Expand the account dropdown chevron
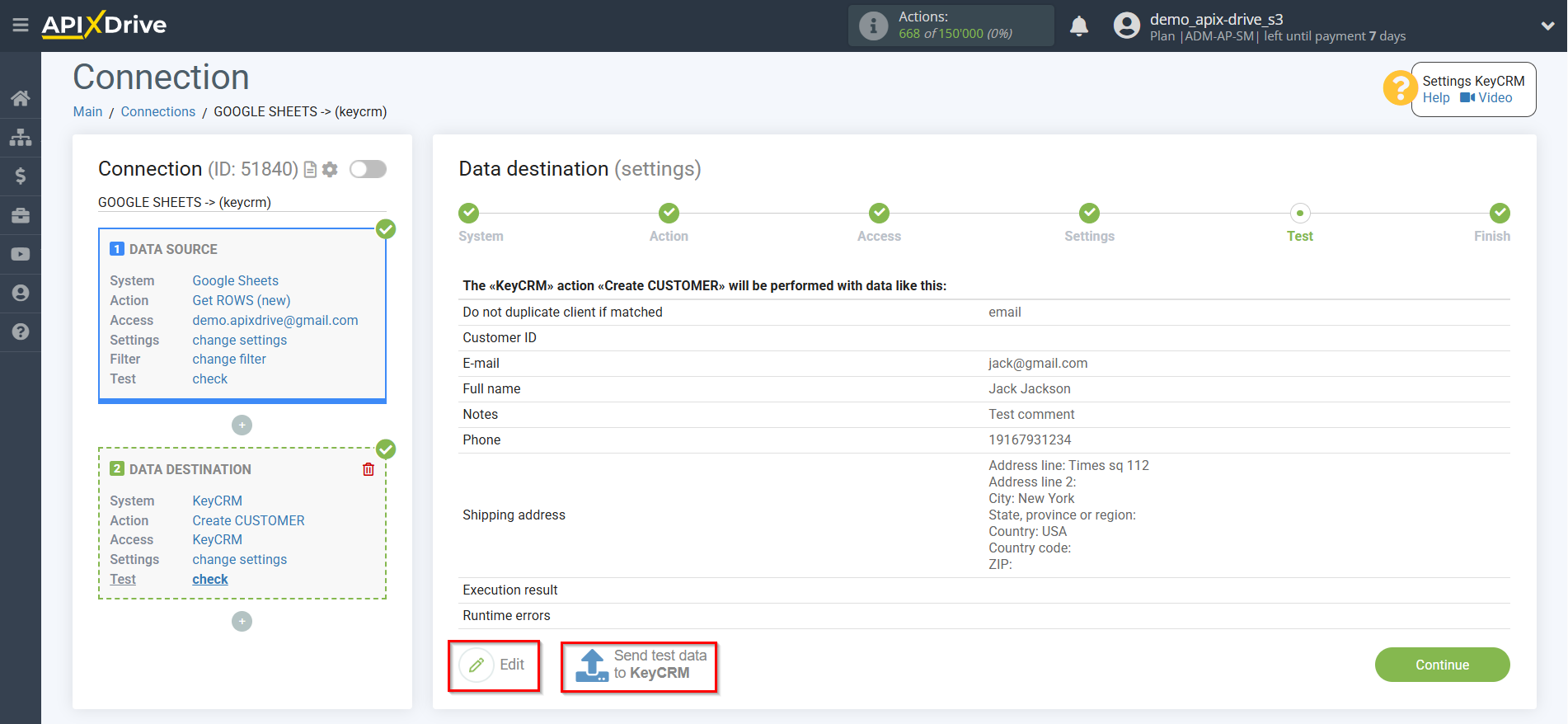The image size is (1568, 724). 1547,26
